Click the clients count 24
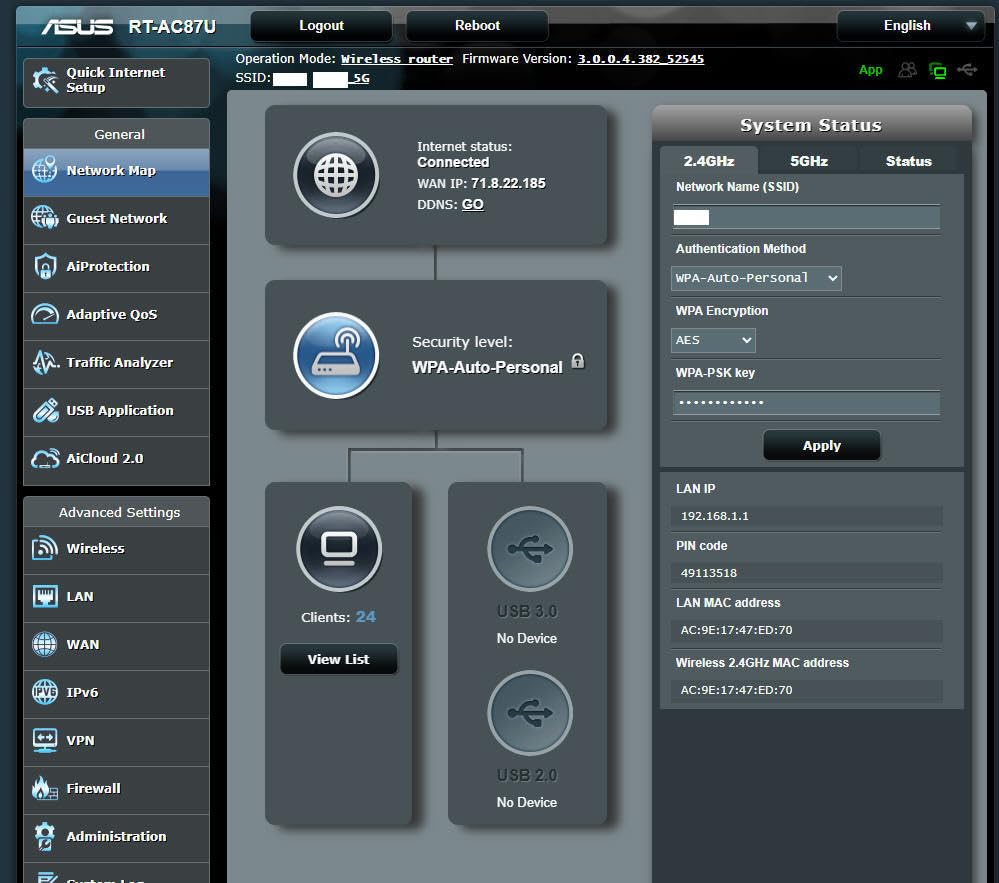Image resolution: width=999 pixels, height=883 pixels. pos(366,617)
